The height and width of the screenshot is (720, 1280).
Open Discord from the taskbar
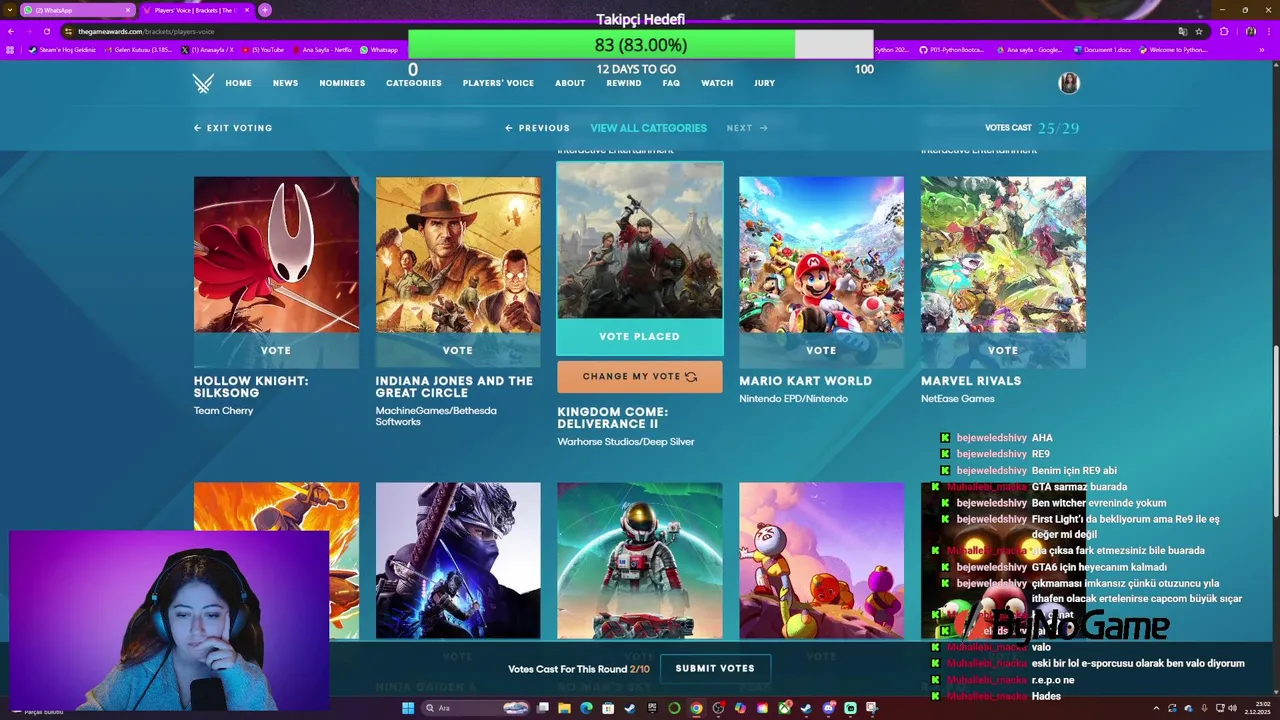(828, 708)
